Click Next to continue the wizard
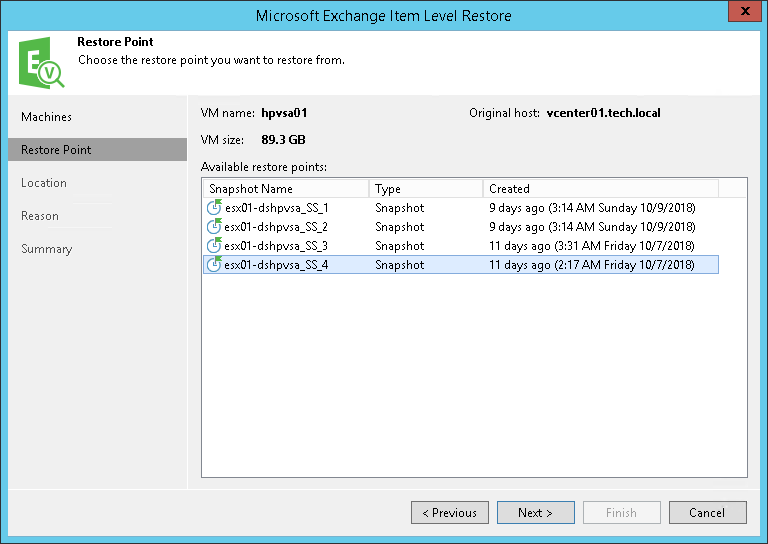This screenshot has height=544, width=768. [x=535, y=513]
